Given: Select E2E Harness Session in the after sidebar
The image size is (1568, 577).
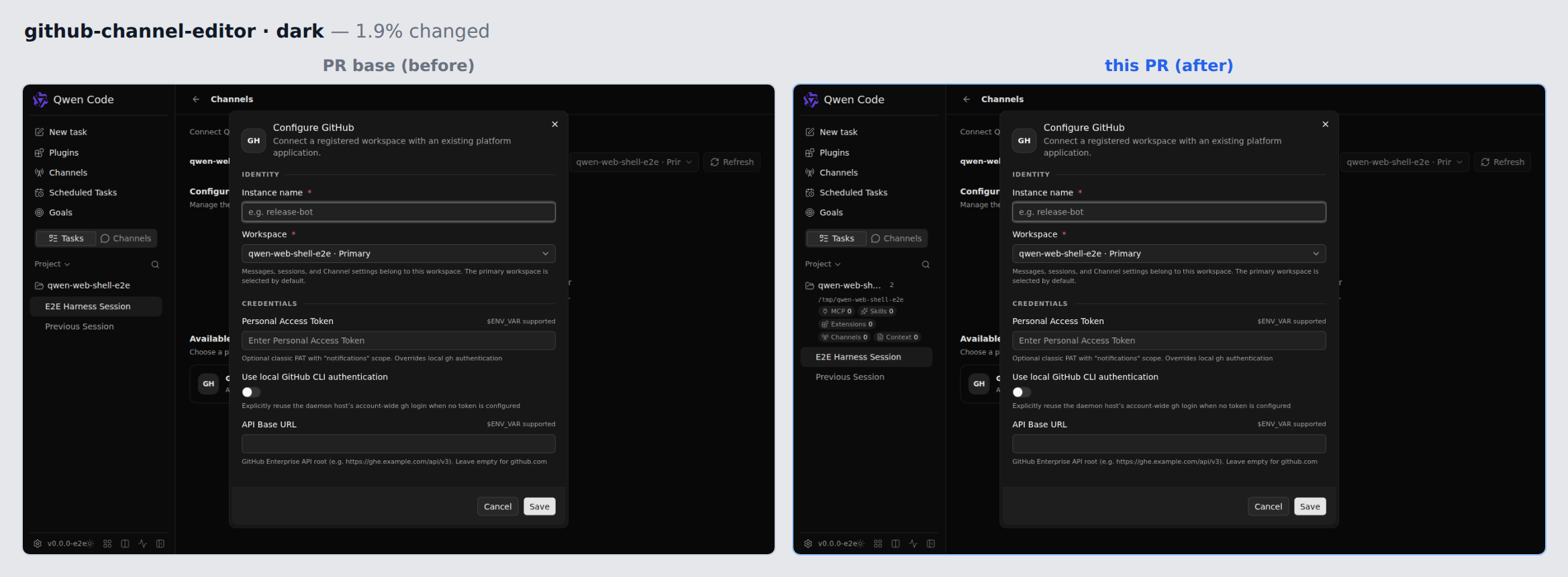Looking at the screenshot, I should pos(867,357).
